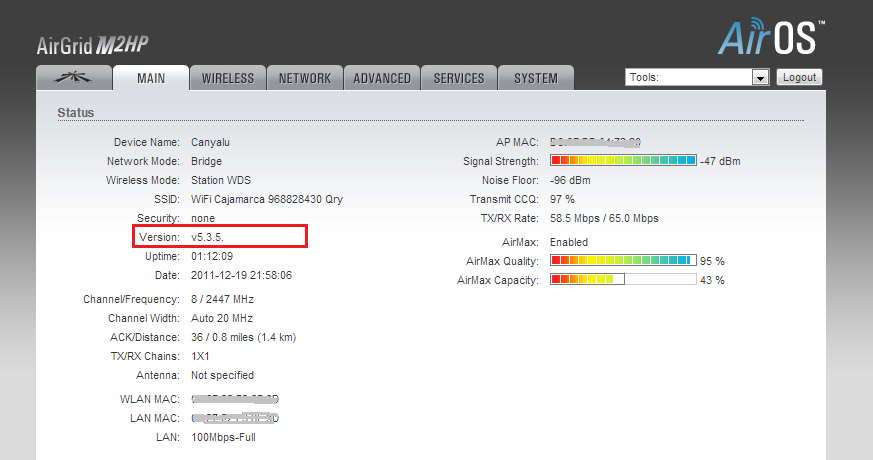Image resolution: width=873 pixels, height=460 pixels.
Task: Select the AirMax value Enabled
Action: [x=569, y=242]
